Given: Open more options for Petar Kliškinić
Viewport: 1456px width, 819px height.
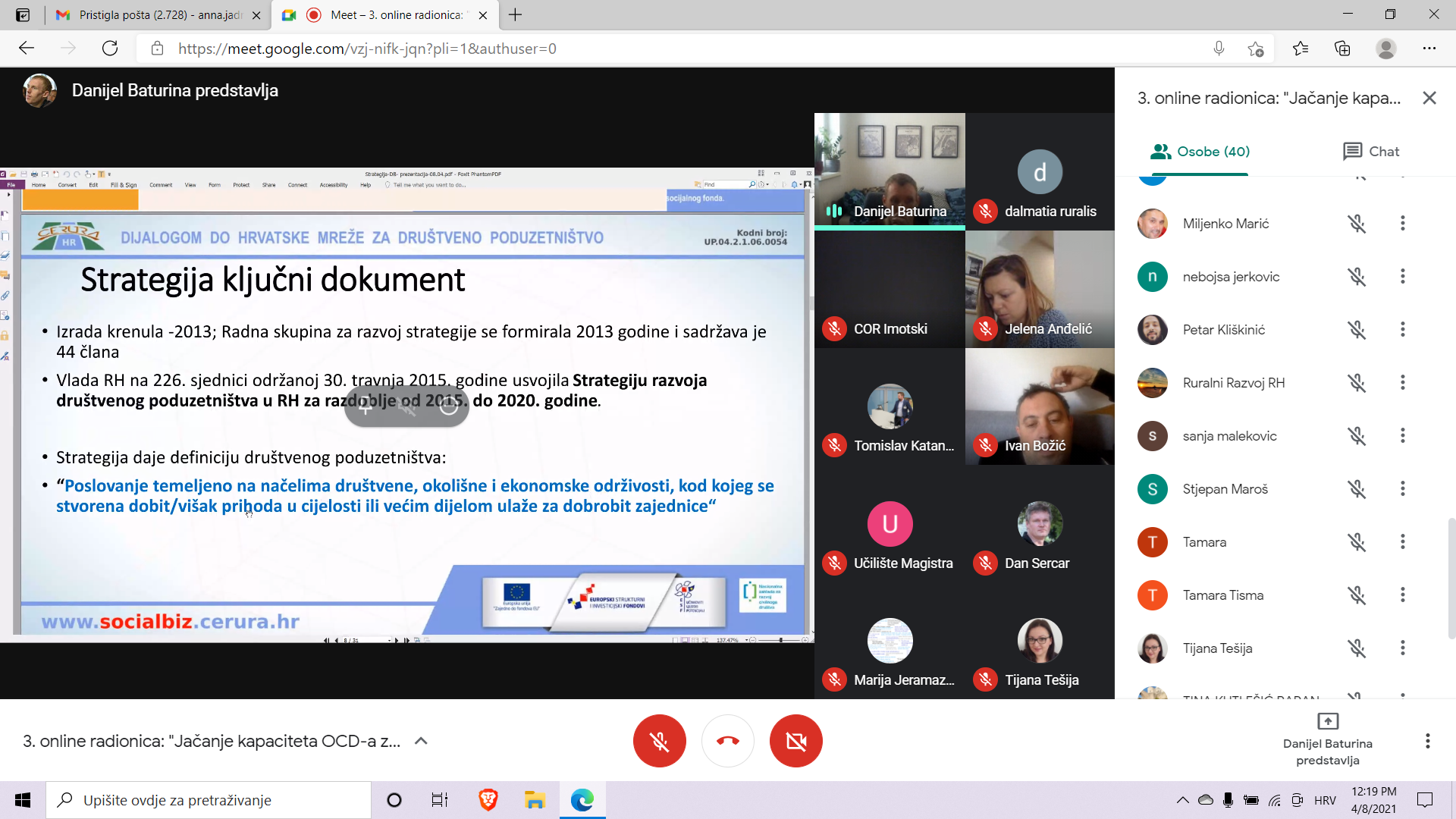Looking at the screenshot, I should pos(1402,330).
